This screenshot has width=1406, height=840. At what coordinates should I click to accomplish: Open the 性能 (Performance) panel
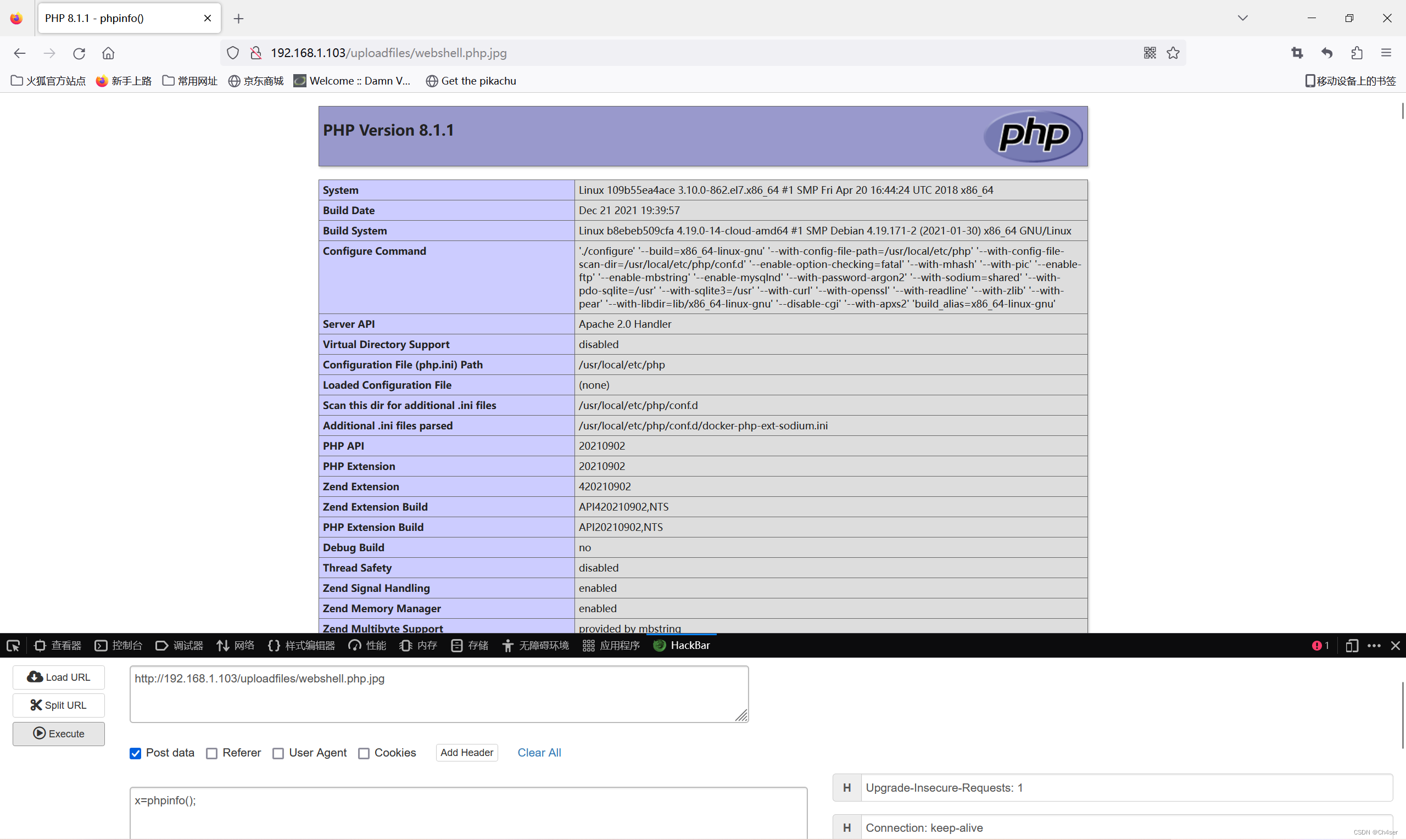tap(366, 645)
